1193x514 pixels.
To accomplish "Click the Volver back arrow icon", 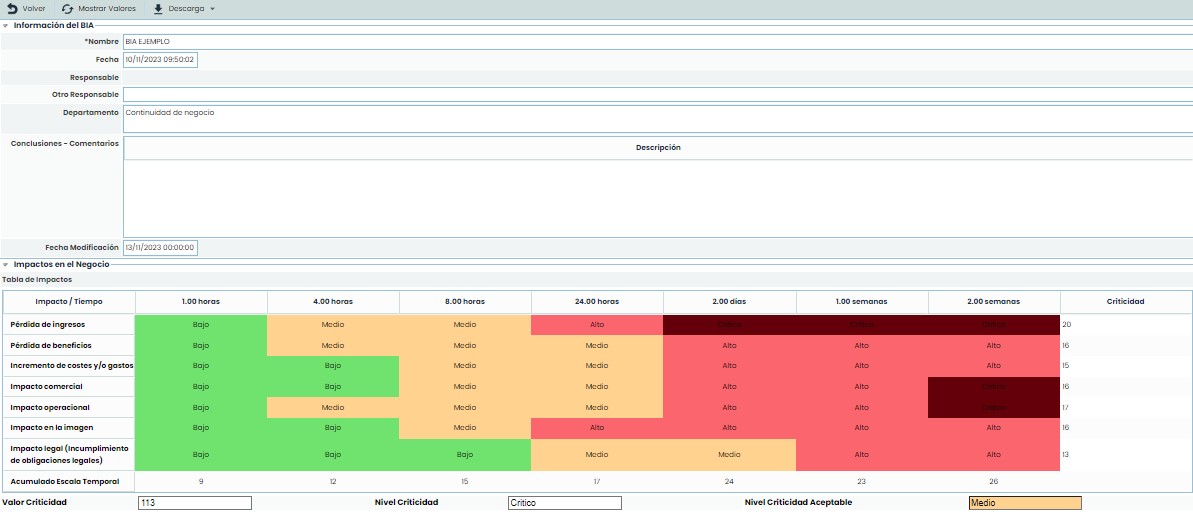I will click(12, 8).
